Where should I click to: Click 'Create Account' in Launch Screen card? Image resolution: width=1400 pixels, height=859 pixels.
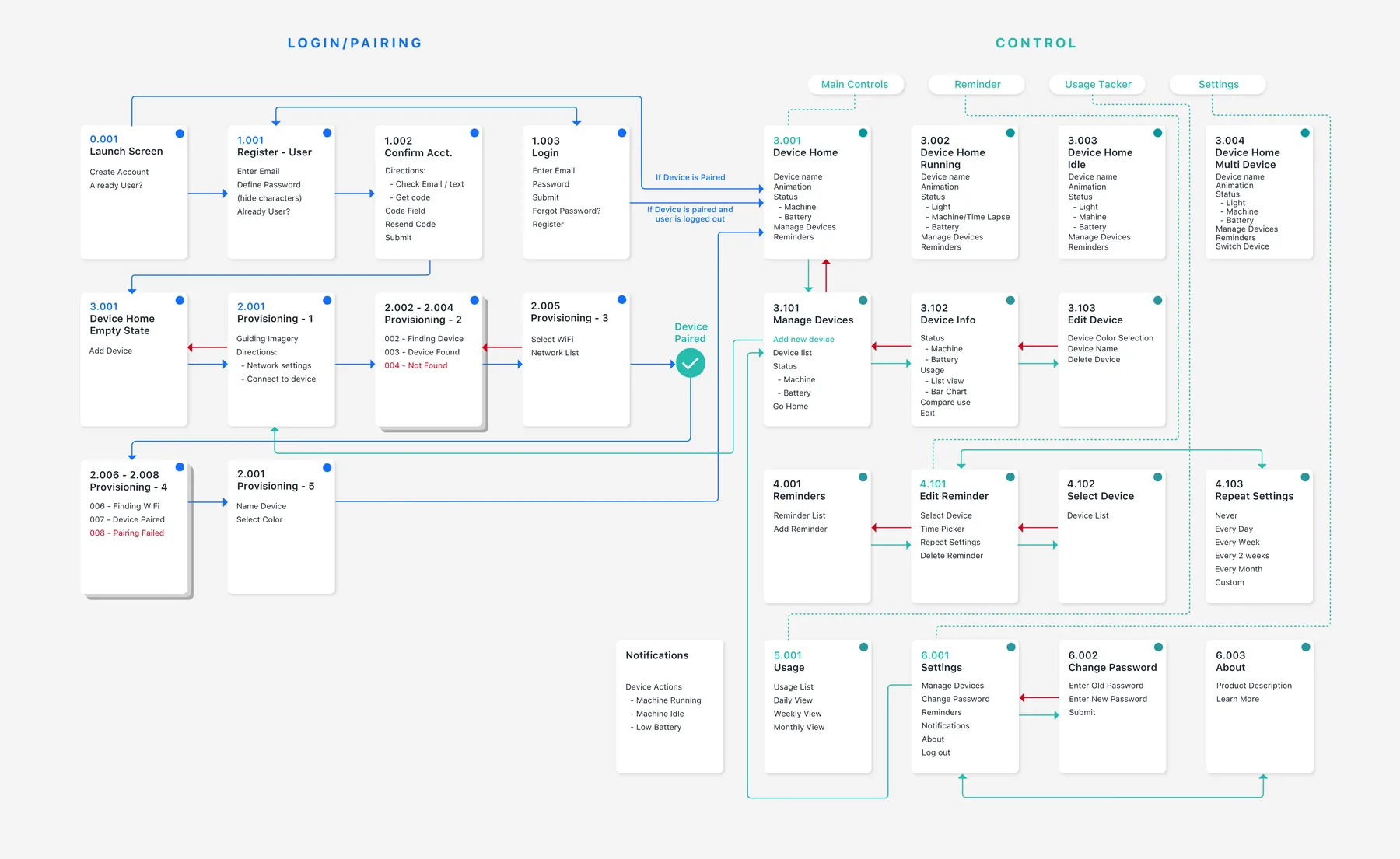119,173
